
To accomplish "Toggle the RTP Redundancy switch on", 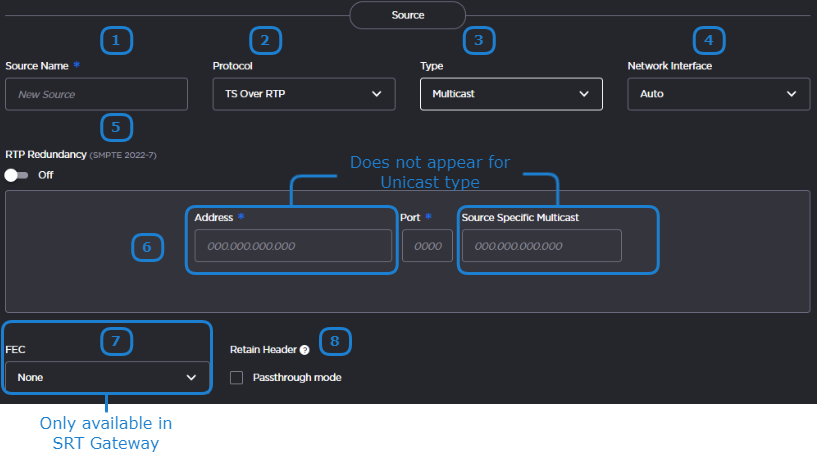I will 16,175.
